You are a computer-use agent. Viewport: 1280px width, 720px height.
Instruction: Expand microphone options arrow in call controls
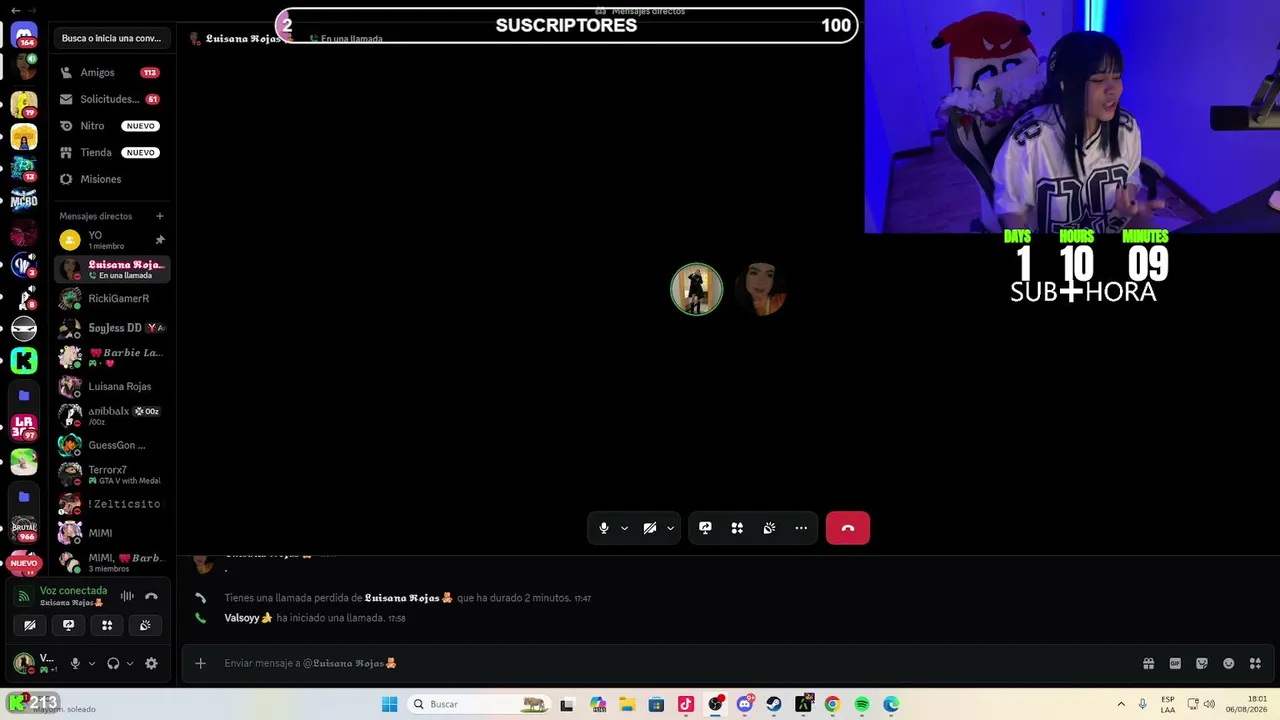(x=624, y=528)
